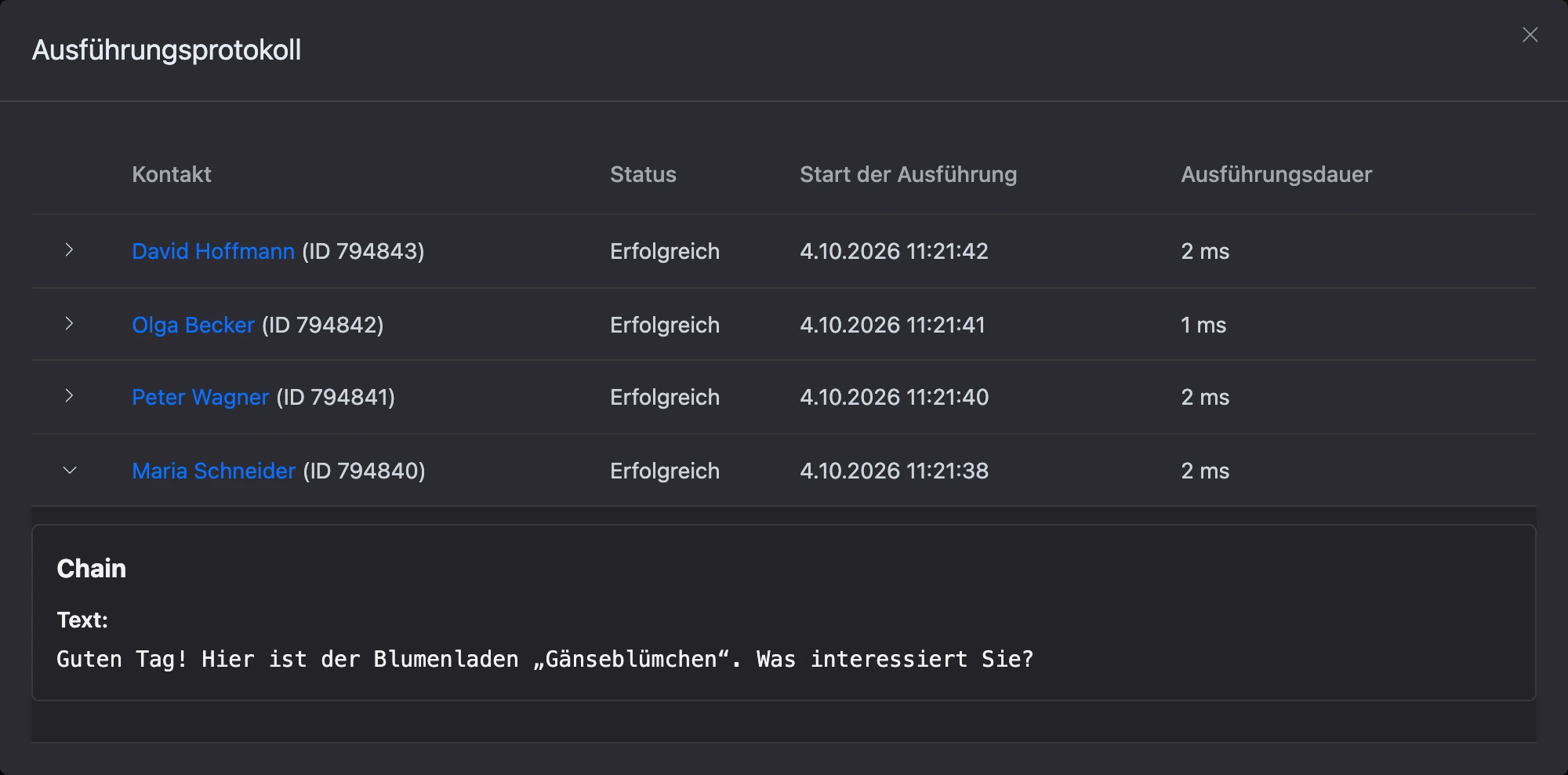Open Peter Wagner contact link

[200, 397]
